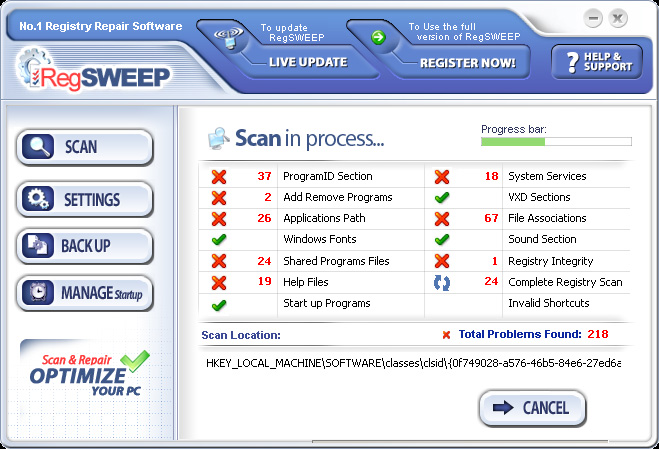Click the arrow icon on CANCEL button
Image resolution: width=659 pixels, height=449 pixels.
[x=503, y=407]
